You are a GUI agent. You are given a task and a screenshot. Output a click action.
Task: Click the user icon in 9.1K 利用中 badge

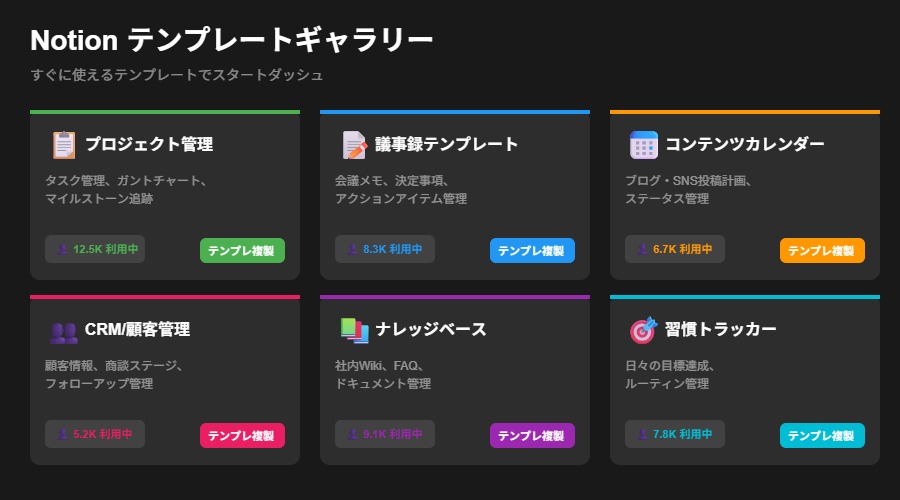(x=352, y=435)
